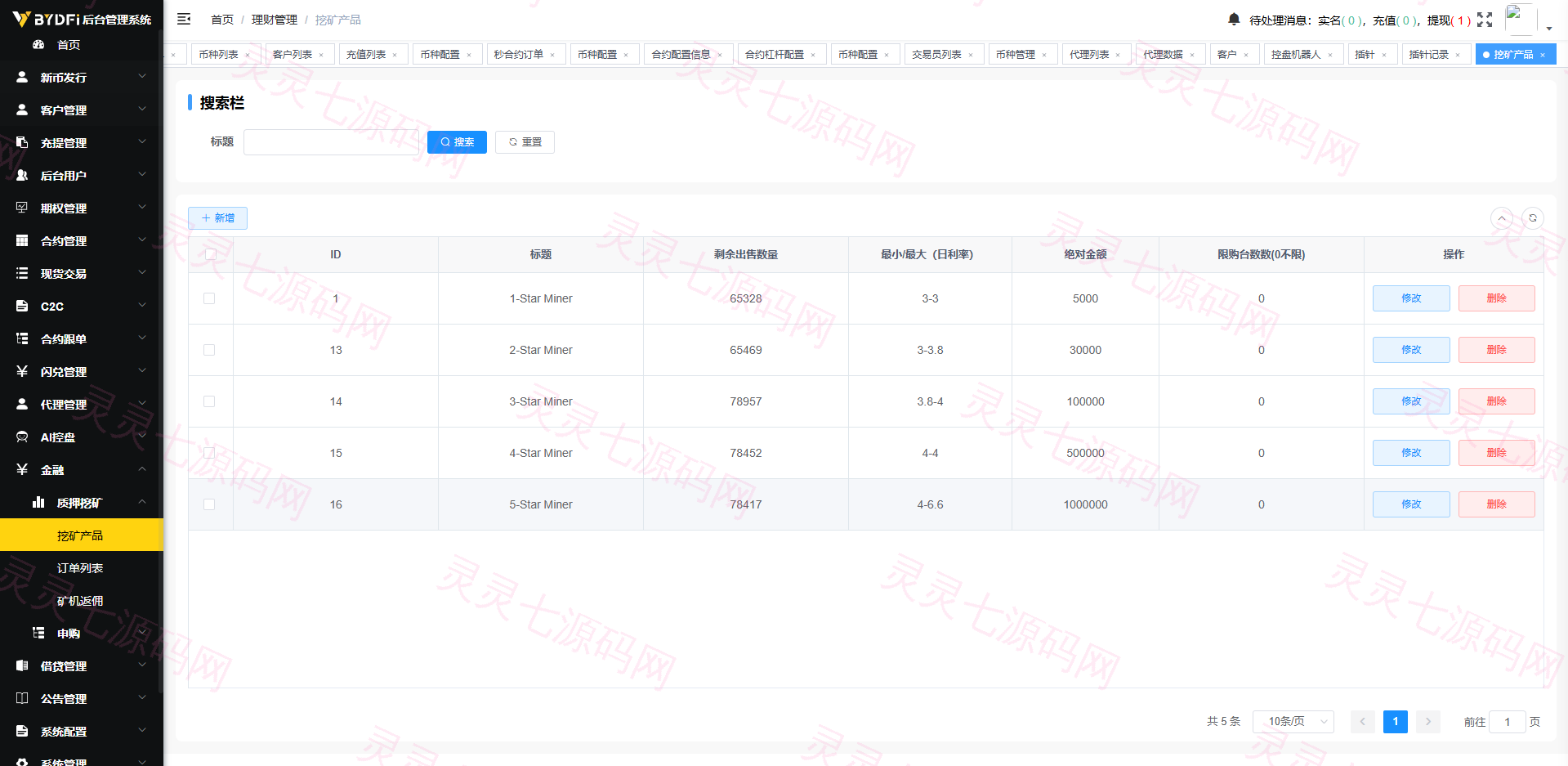Viewport: 1568px width, 766px height.
Task: Check the row for 2-Star Miner
Action: point(209,350)
